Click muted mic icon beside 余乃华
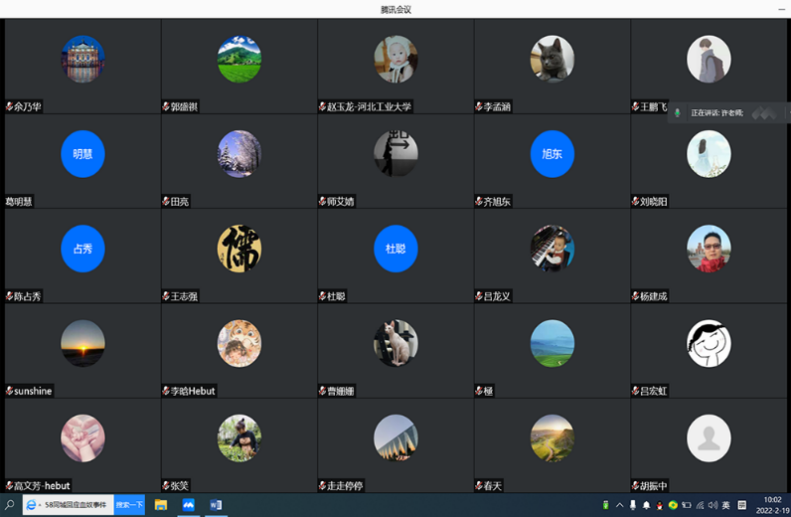The height and width of the screenshot is (517, 791). [10, 106]
